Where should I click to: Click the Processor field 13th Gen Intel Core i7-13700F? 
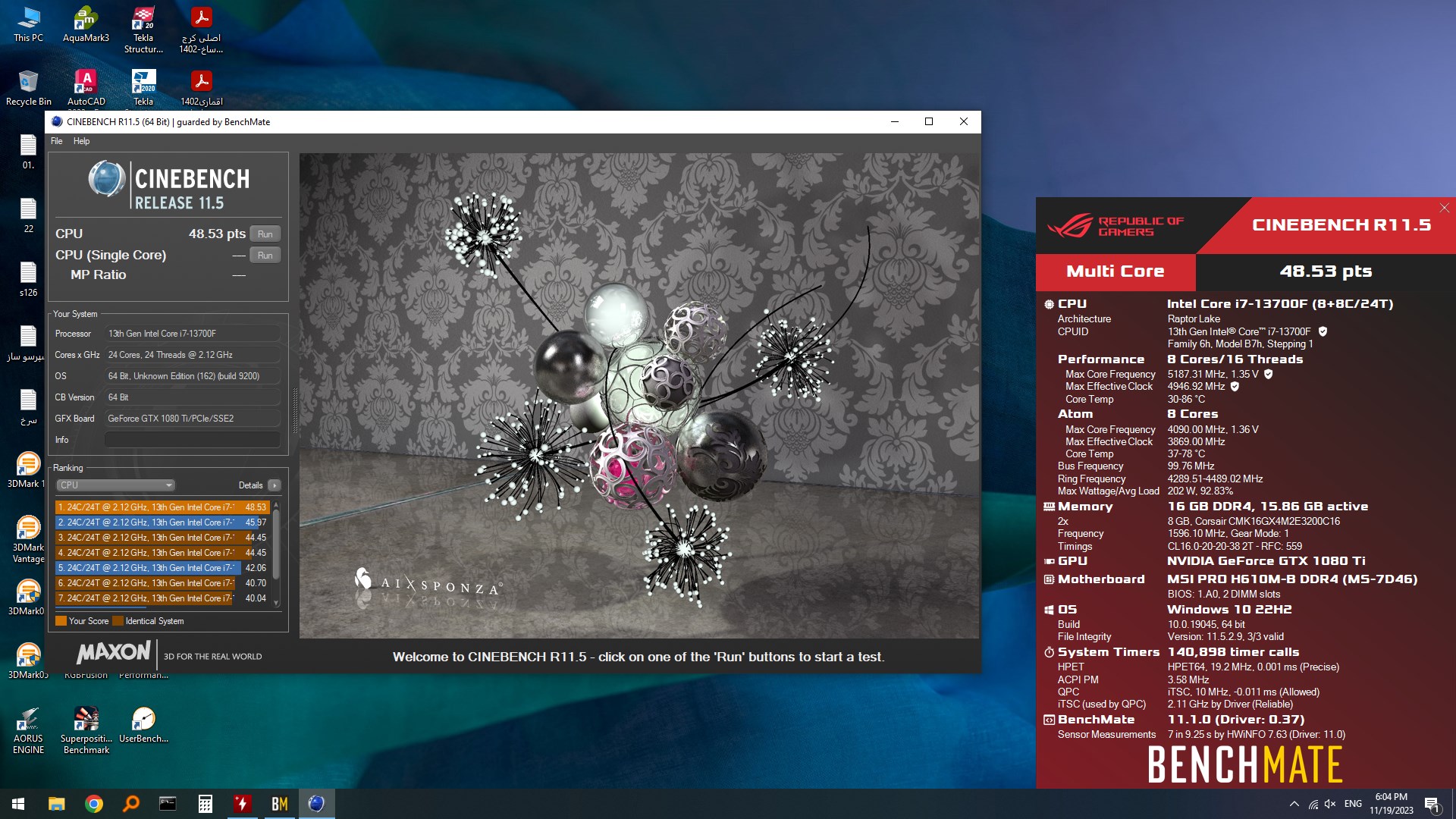tap(193, 334)
